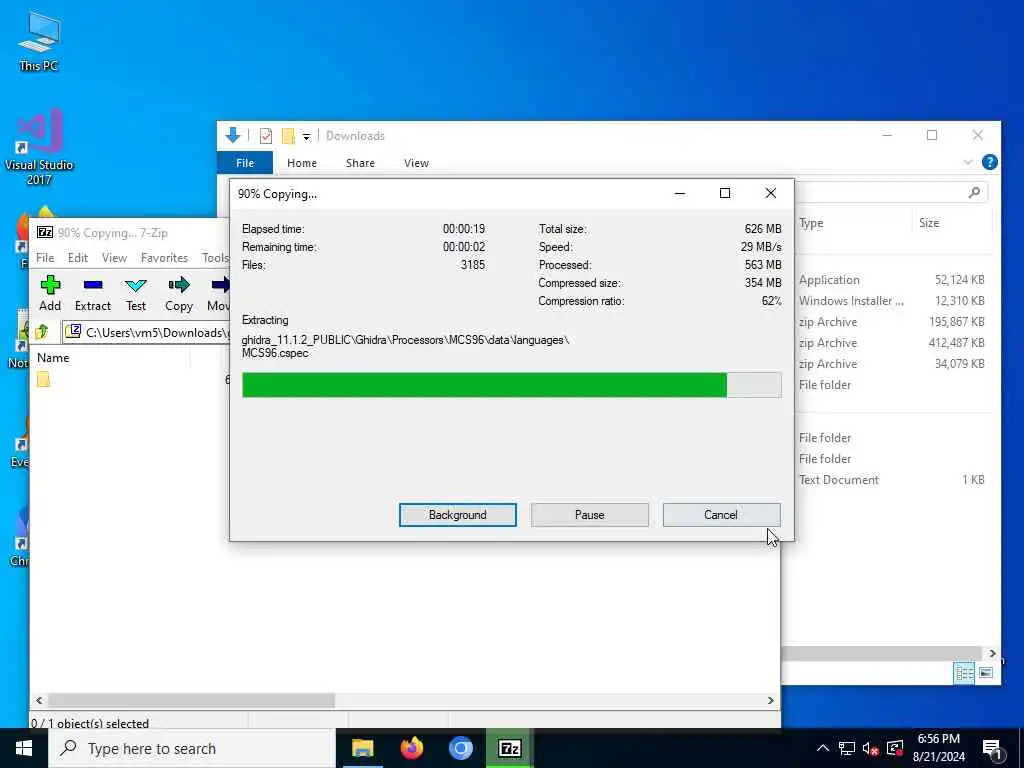This screenshot has height=768, width=1024.
Task: Open the notification center icon
Action: tap(993, 748)
